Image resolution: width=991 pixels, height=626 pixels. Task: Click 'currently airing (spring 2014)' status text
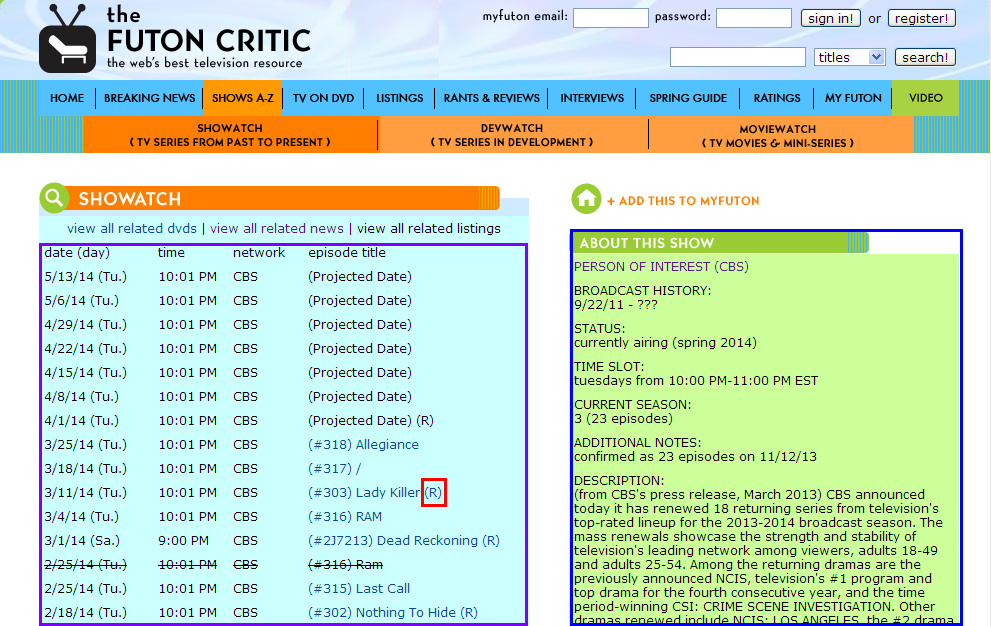pos(666,343)
